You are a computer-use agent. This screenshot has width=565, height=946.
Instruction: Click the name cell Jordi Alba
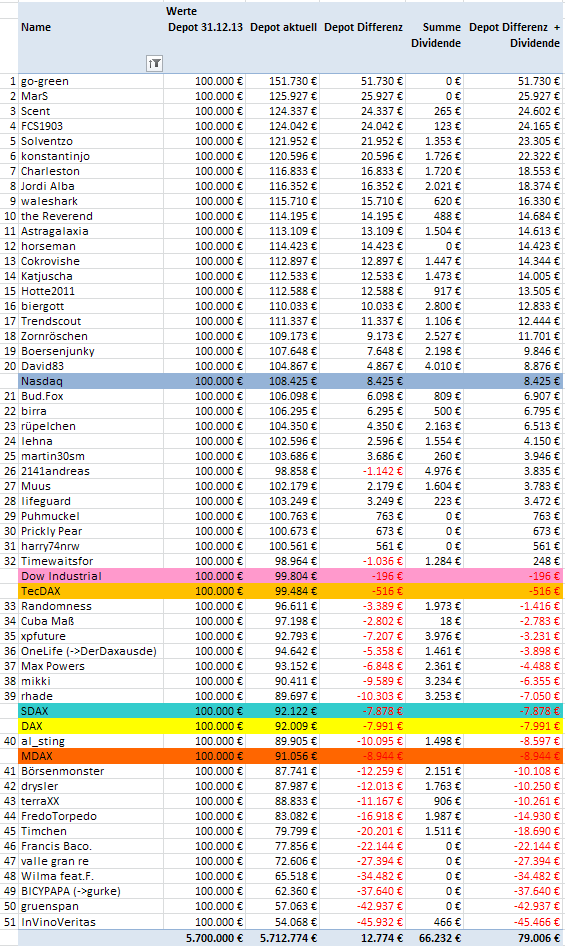(48, 186)
